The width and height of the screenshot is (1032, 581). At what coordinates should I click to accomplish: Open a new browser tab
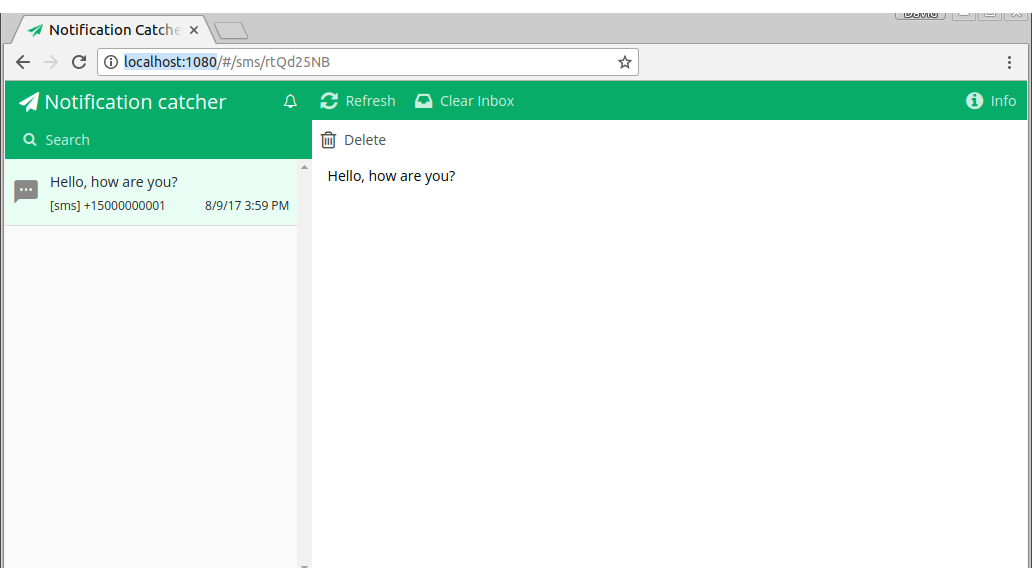231,30
